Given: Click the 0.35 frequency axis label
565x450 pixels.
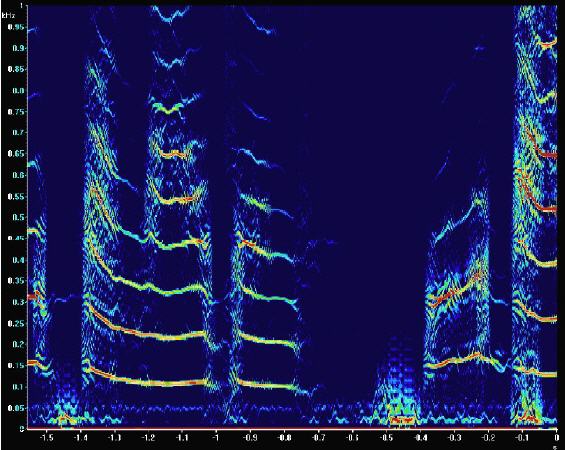Looking at the screenshot, I should pos(16,281).
